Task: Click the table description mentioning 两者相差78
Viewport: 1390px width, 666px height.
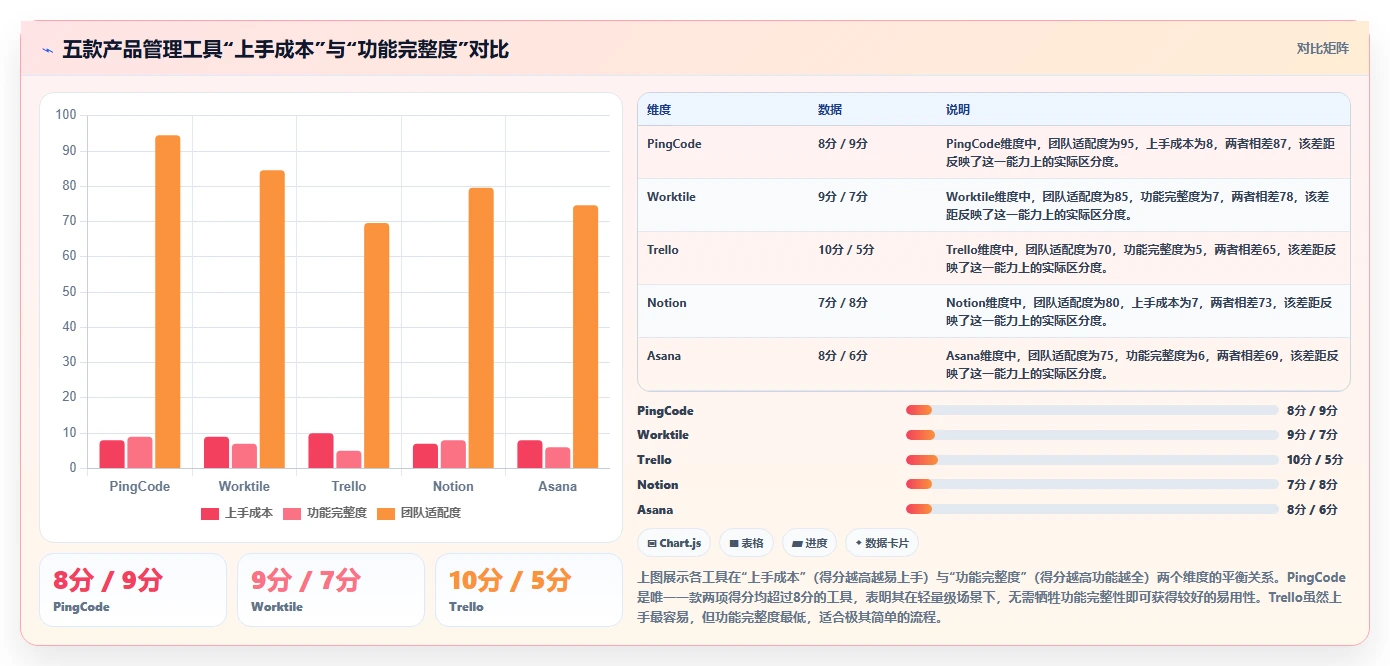Action: point(1141,205)
